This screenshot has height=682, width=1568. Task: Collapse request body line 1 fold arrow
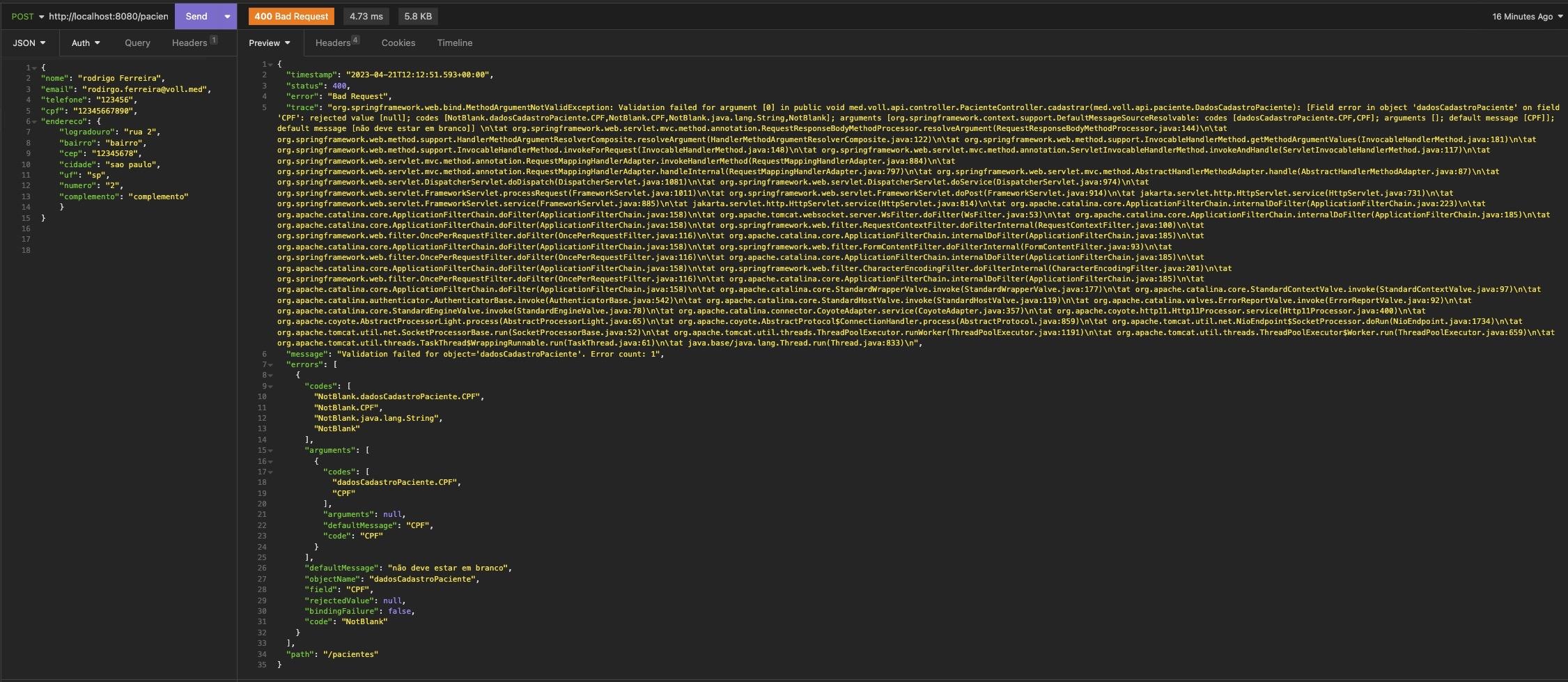[34, 68]
